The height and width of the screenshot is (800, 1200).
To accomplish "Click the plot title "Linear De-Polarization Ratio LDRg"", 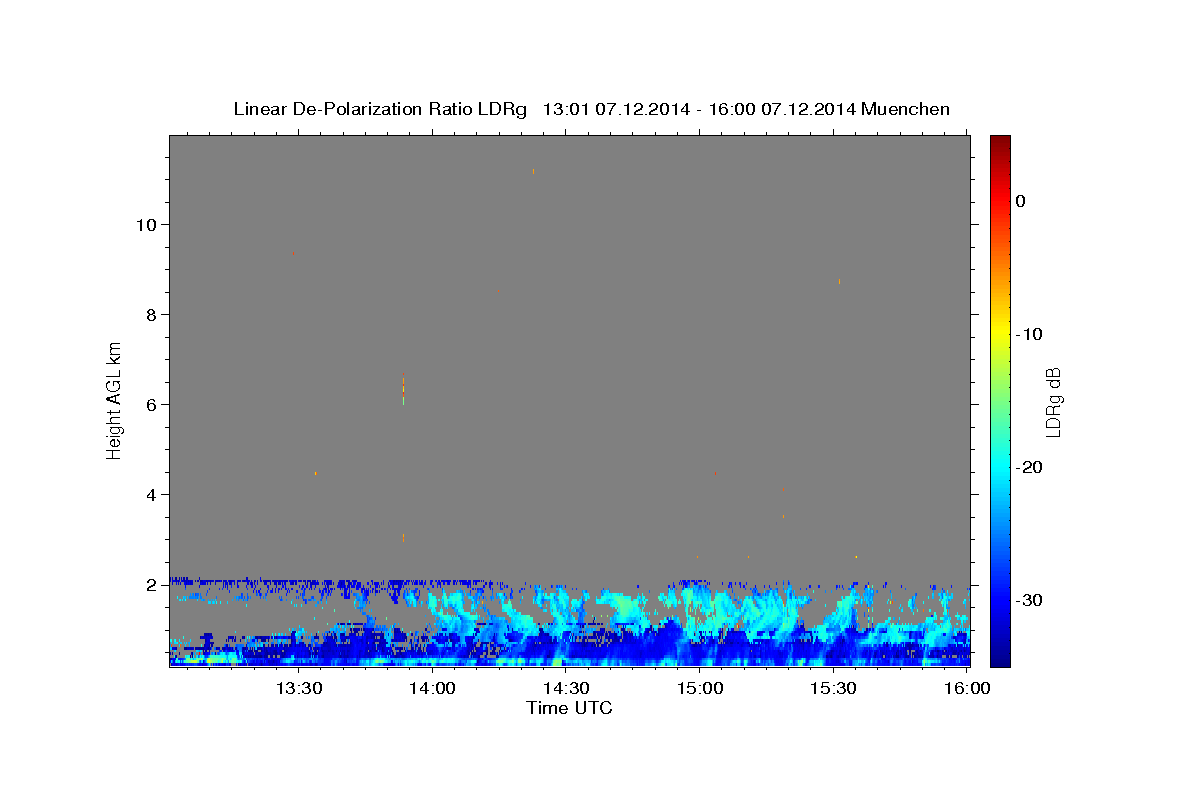I will [380, 109].
